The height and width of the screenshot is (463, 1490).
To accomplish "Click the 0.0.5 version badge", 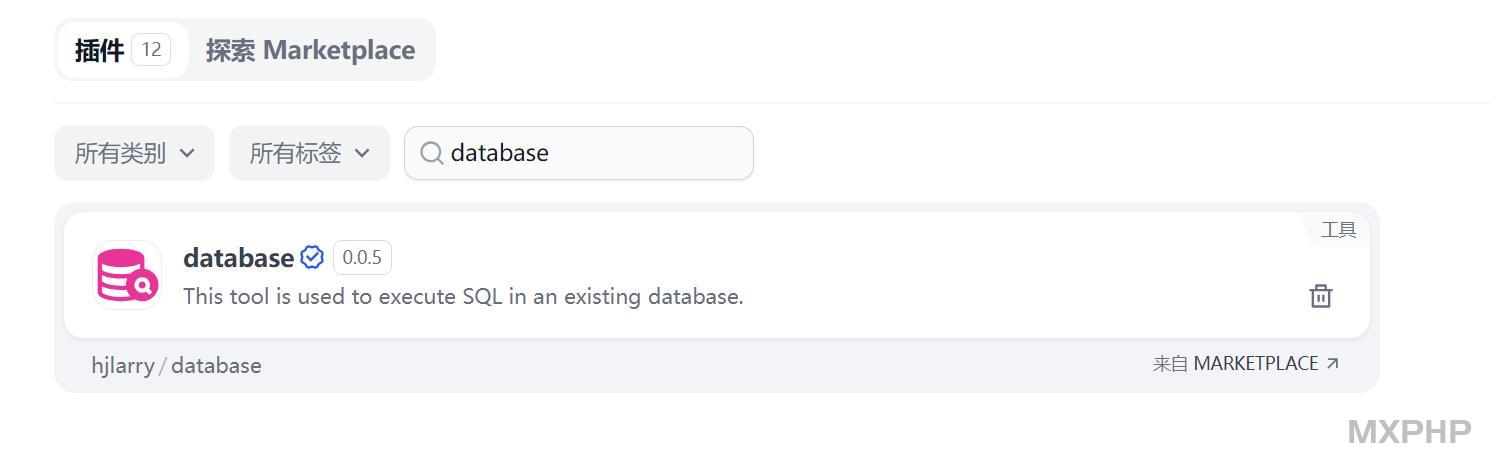I will [x=362, y=258].
